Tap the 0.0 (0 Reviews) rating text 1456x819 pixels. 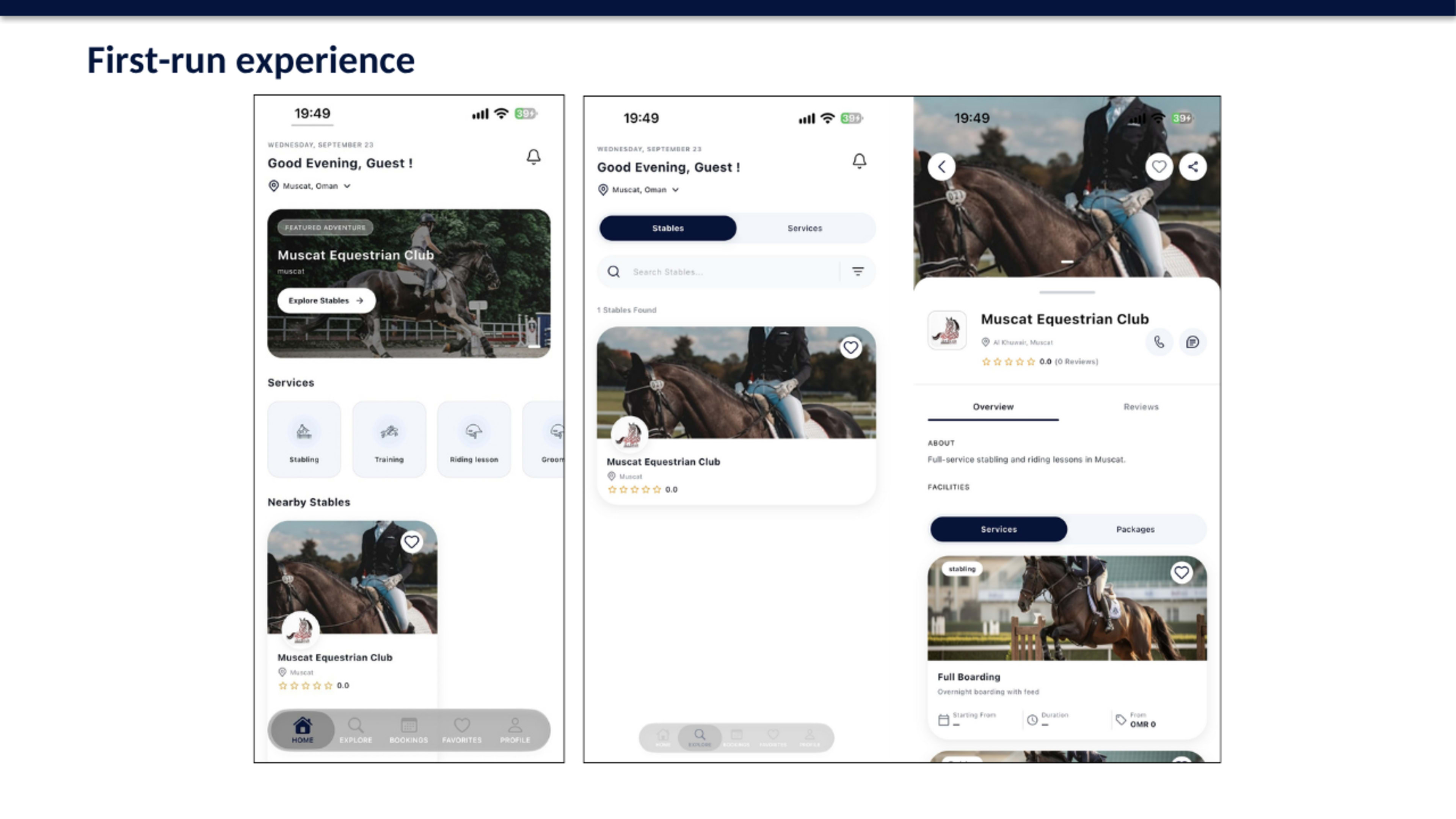pos(1068,362)
